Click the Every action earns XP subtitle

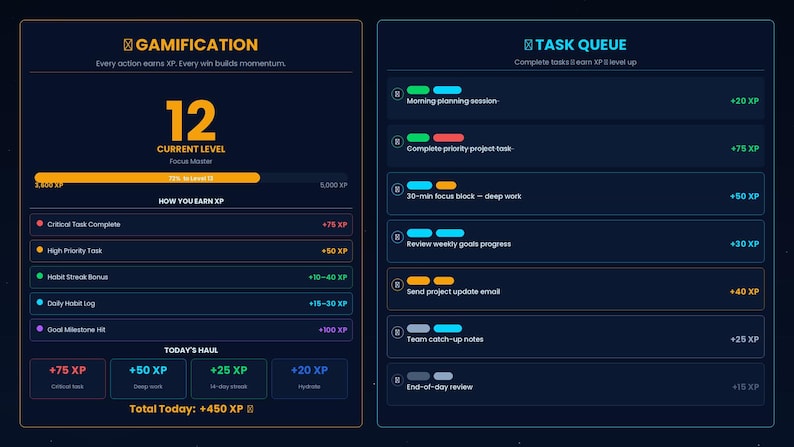pos(191,63)
